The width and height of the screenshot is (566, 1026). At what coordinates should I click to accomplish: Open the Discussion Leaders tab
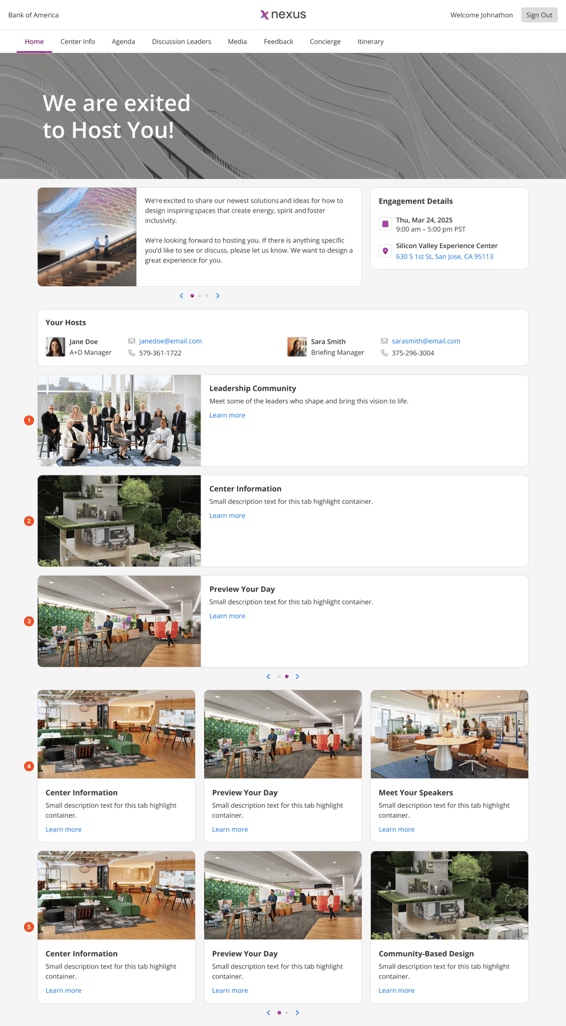181,41
